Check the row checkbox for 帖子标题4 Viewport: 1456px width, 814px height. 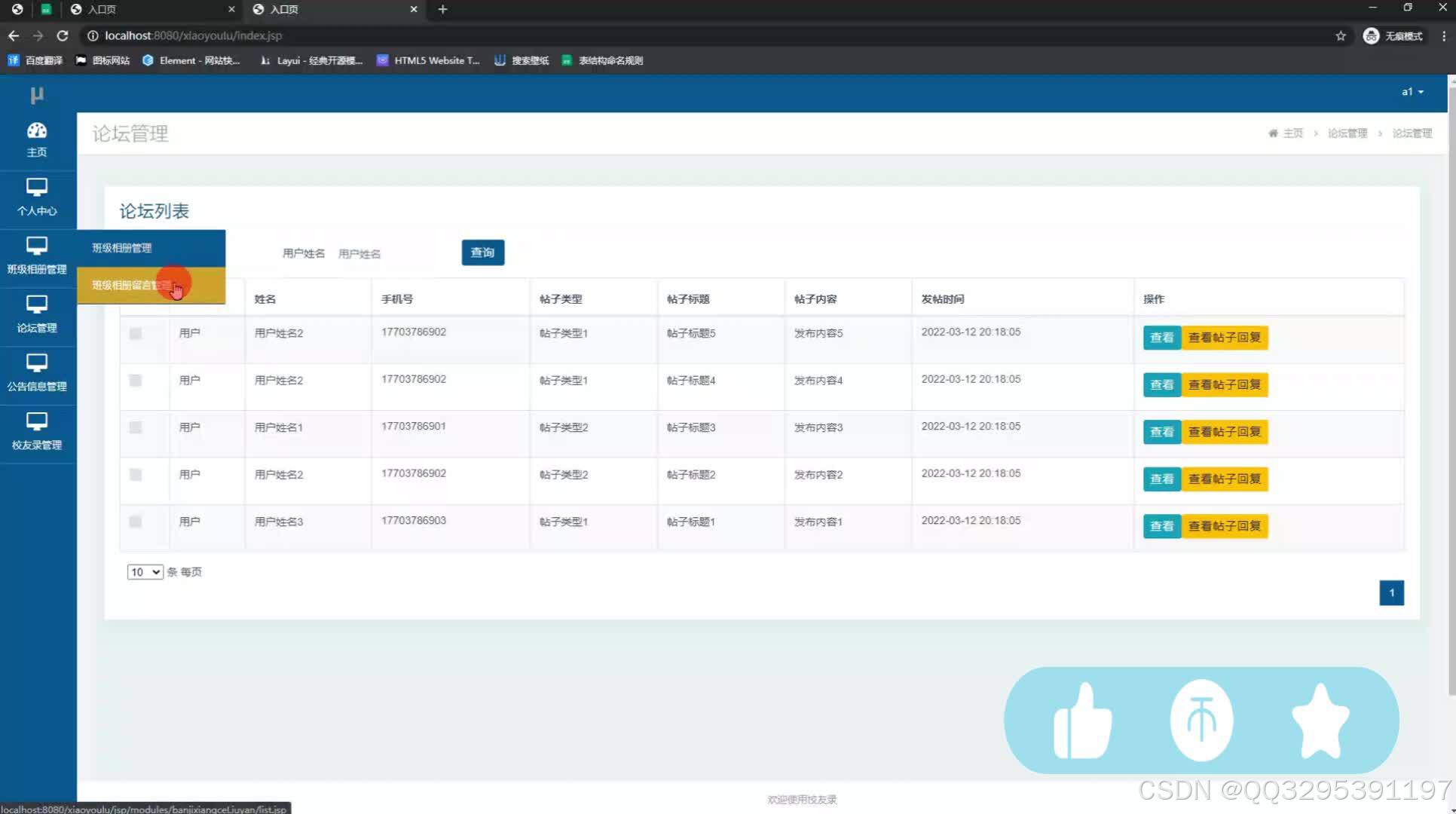pyautogui.click(x=136, y=381)
